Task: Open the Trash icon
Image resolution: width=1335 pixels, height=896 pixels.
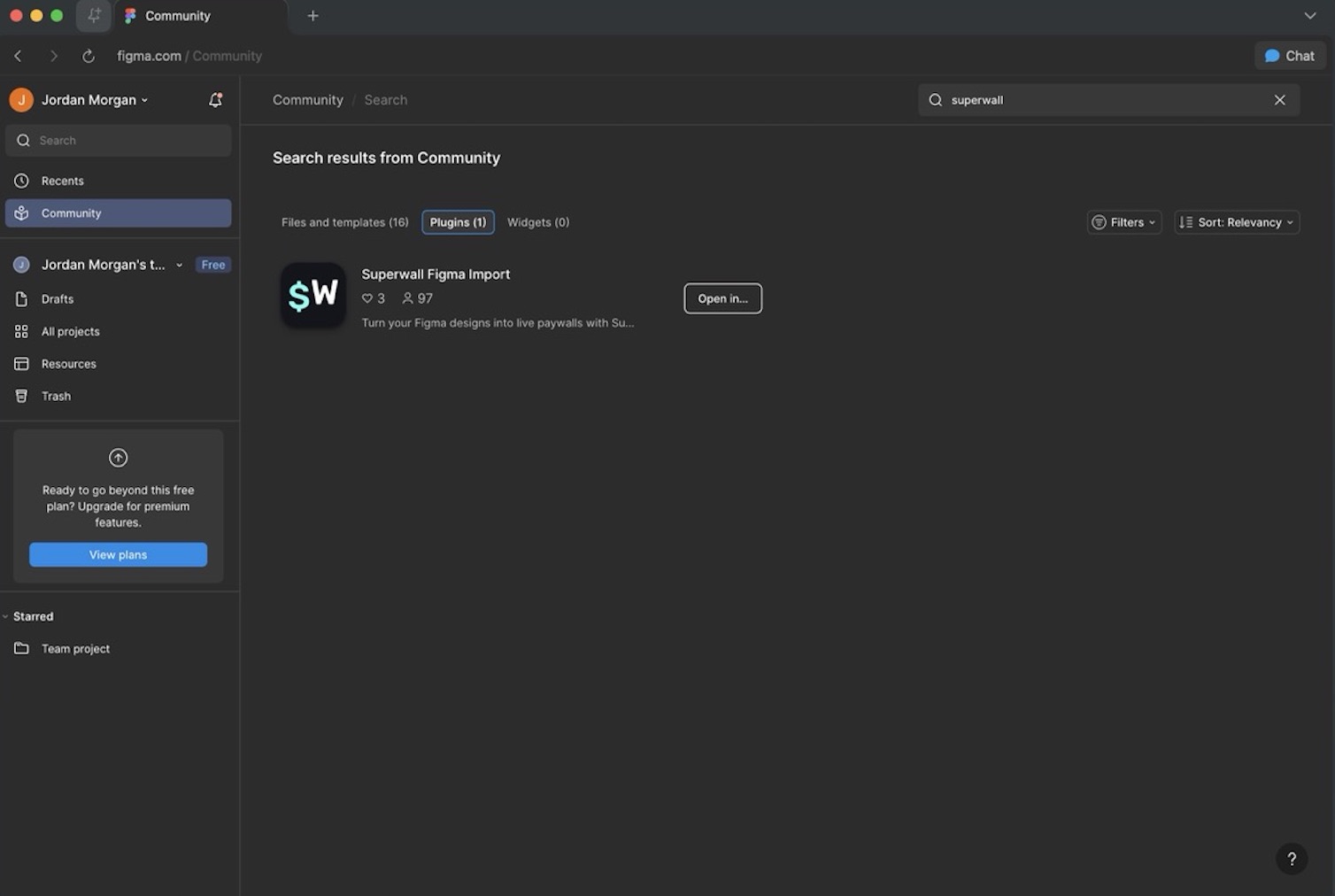Action: pyautogui.click(x=21, y=396)
